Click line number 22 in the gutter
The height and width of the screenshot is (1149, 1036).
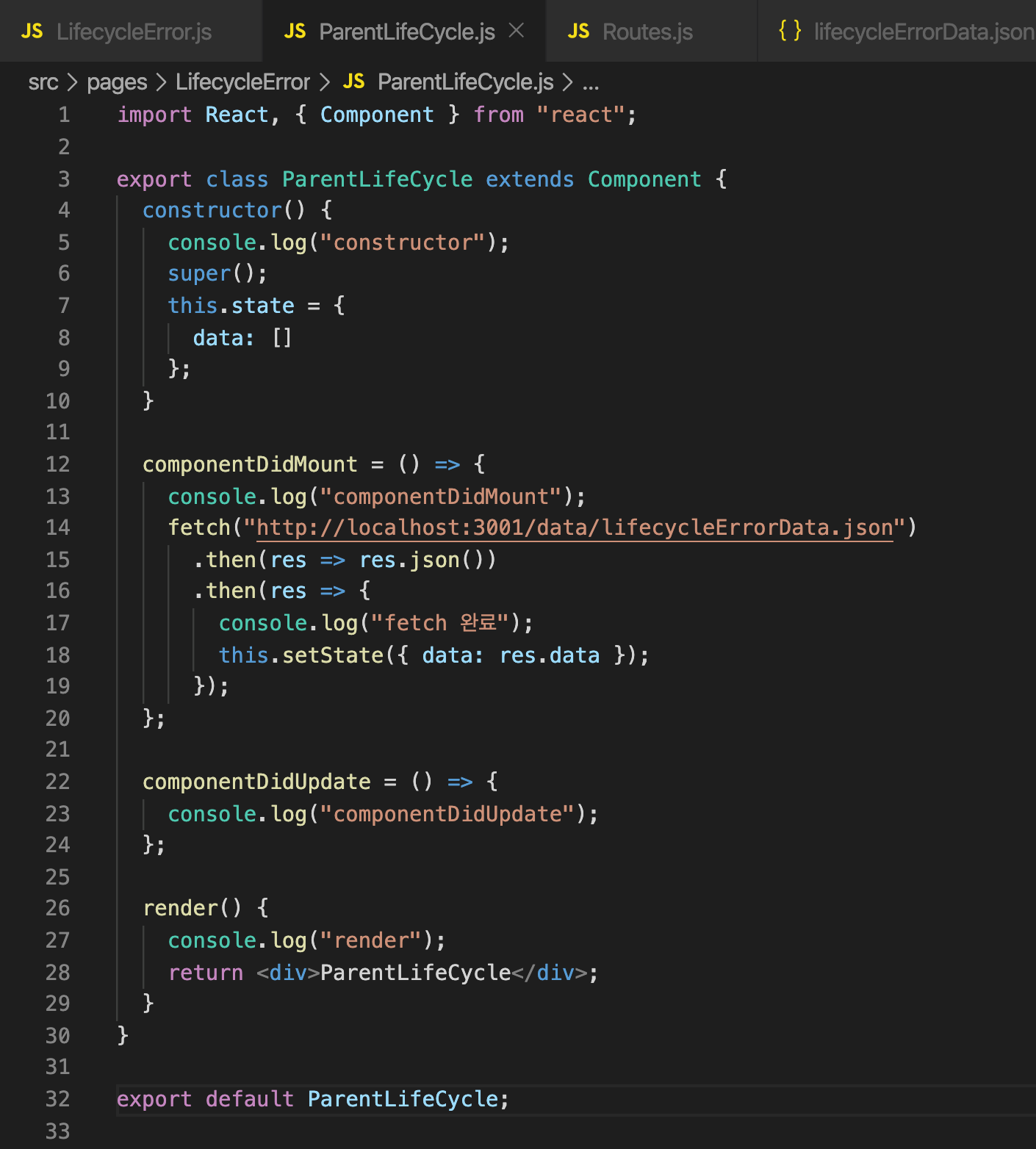[58, 782]
